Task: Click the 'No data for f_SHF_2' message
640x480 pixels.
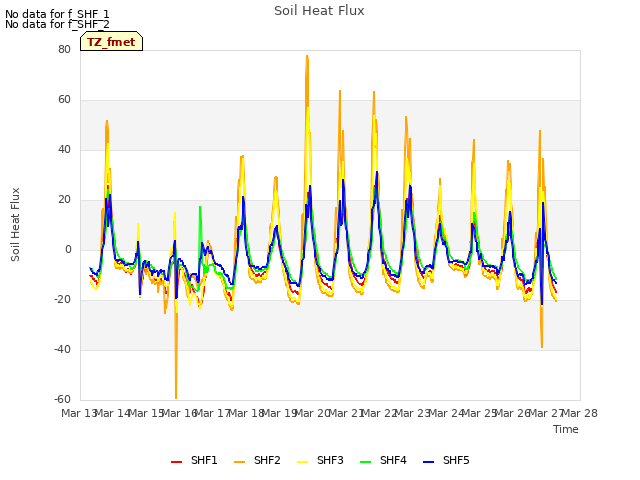Action: 57,24
